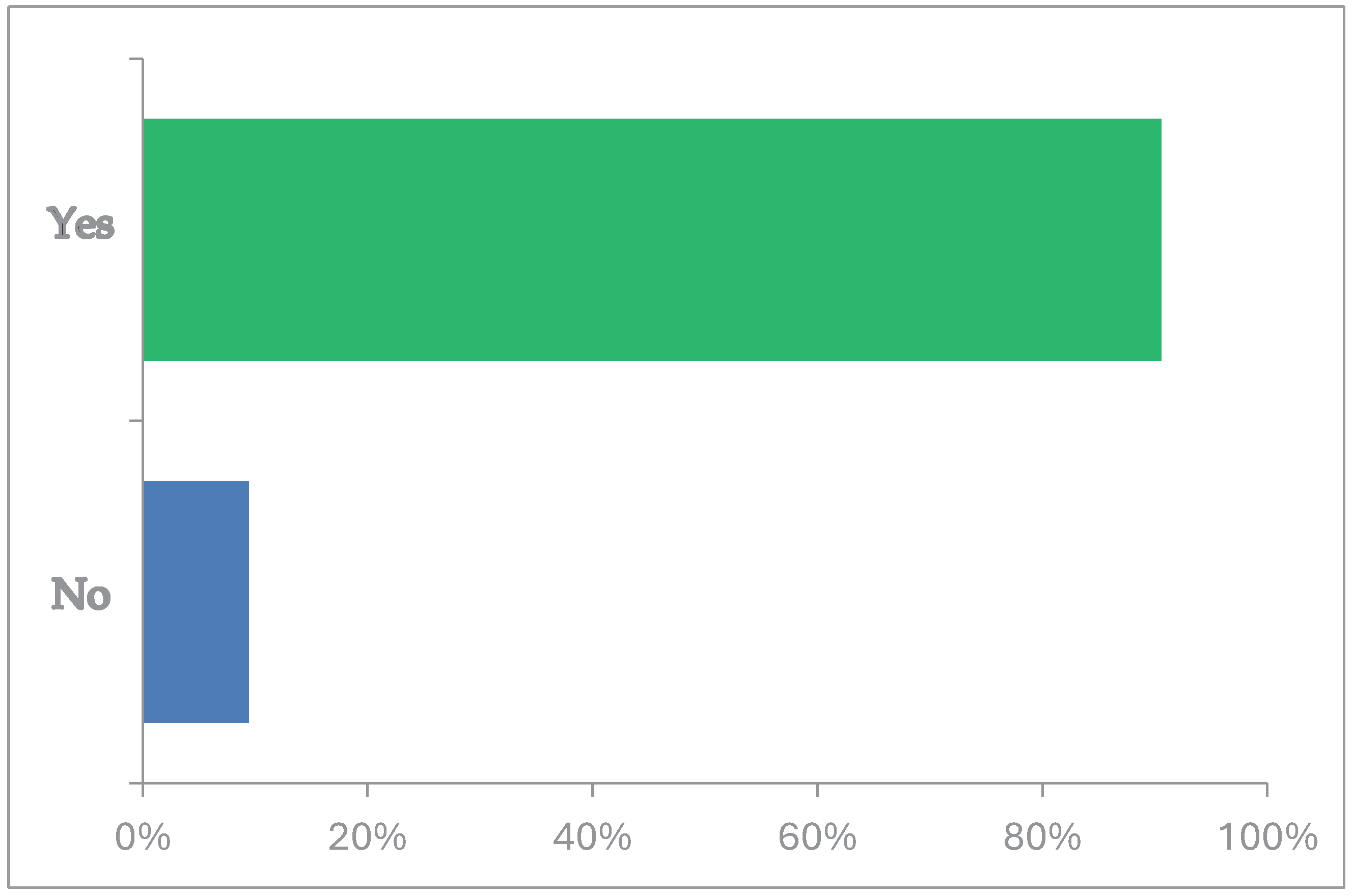The height and width of the screenshot is (896, 1353).
Task: Pick the 60% axis label
Action: click(x=817, y=838)
